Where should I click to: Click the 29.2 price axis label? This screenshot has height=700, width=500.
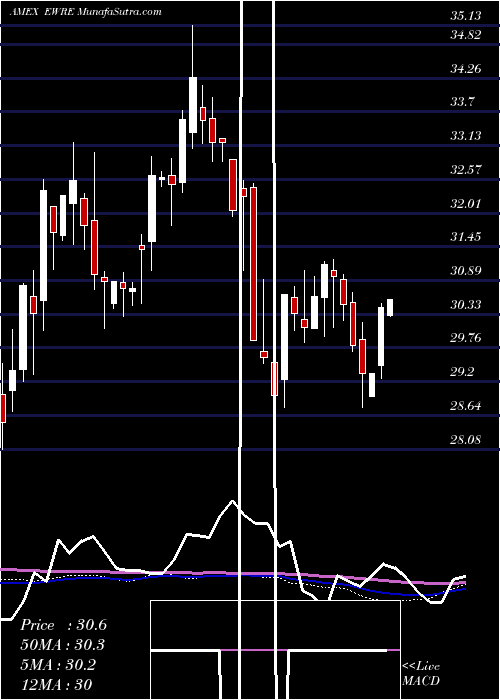pyautogui.click(x=462, y=371)
